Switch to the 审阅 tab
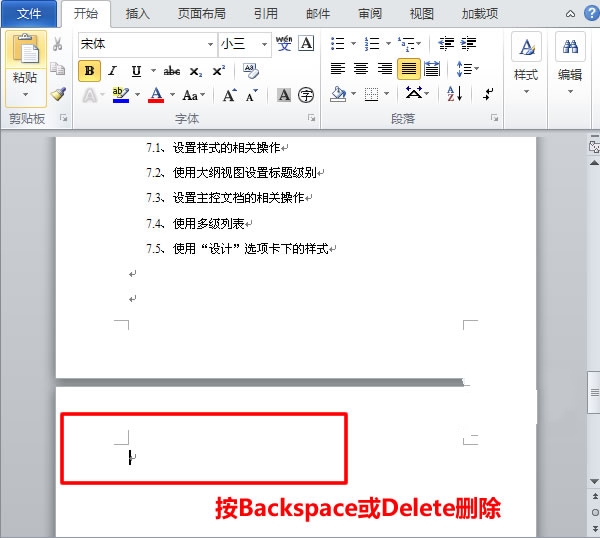 [370, 14]
